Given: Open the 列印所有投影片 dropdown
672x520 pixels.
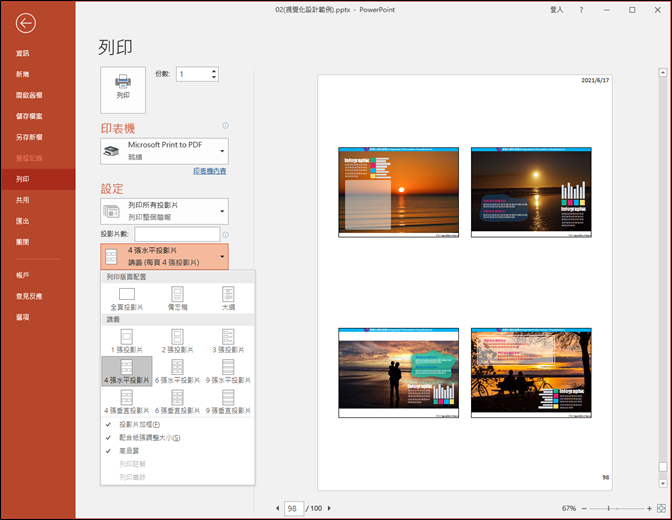Looking at the screenshot, I should (165, 211).
